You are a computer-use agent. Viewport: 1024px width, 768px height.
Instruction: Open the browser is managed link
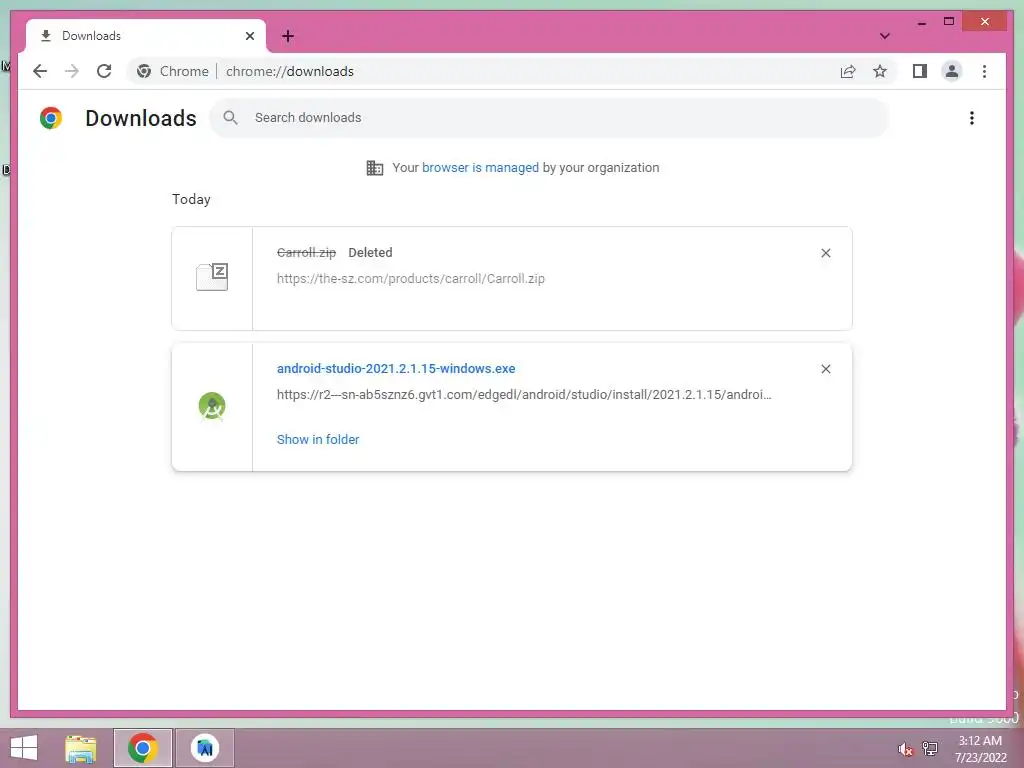pos(480,168)
